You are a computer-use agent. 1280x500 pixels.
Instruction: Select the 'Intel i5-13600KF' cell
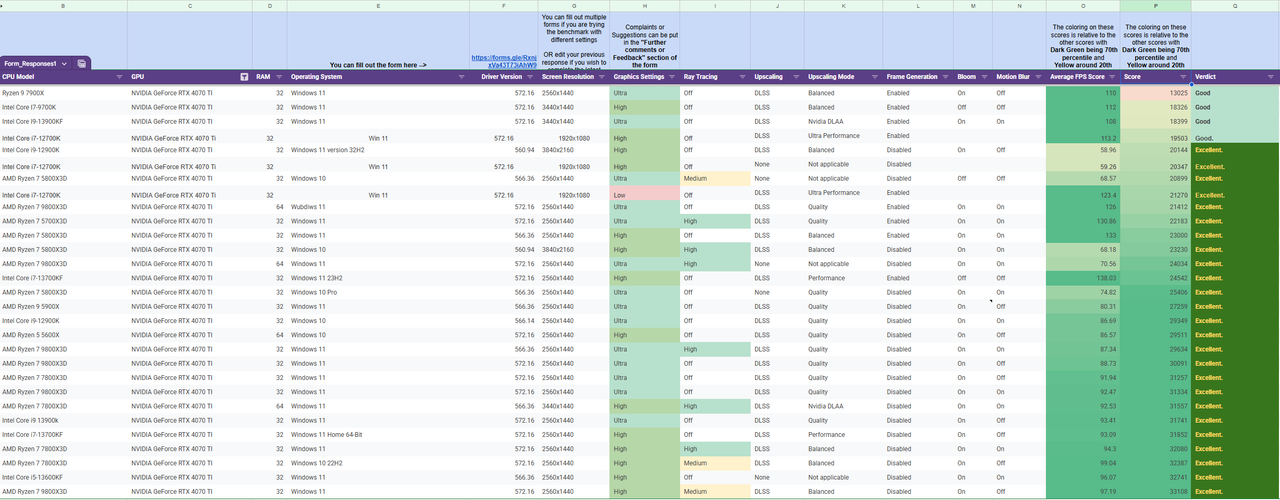(x=64, y=477)
